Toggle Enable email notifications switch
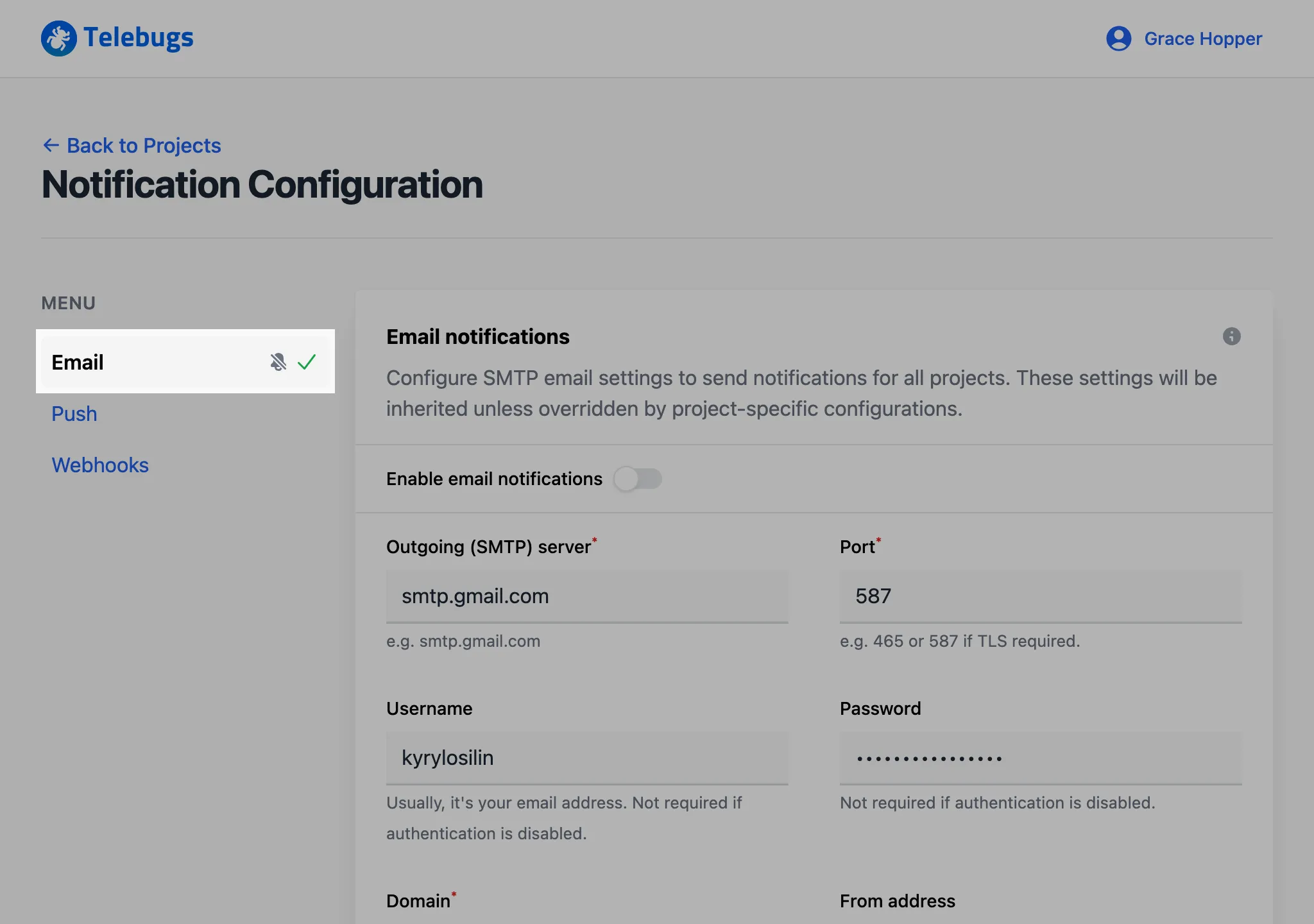1314x924 pixels. click(x=638, y=479)
